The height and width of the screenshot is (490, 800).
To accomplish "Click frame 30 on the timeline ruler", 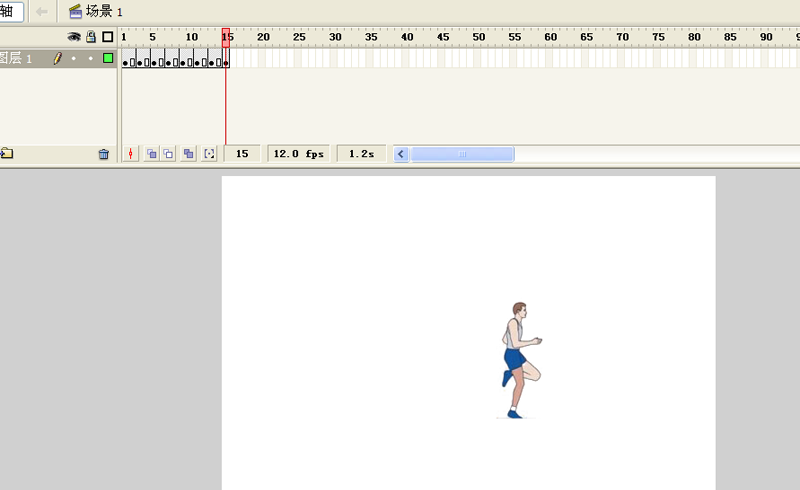I will pos(335,37).
